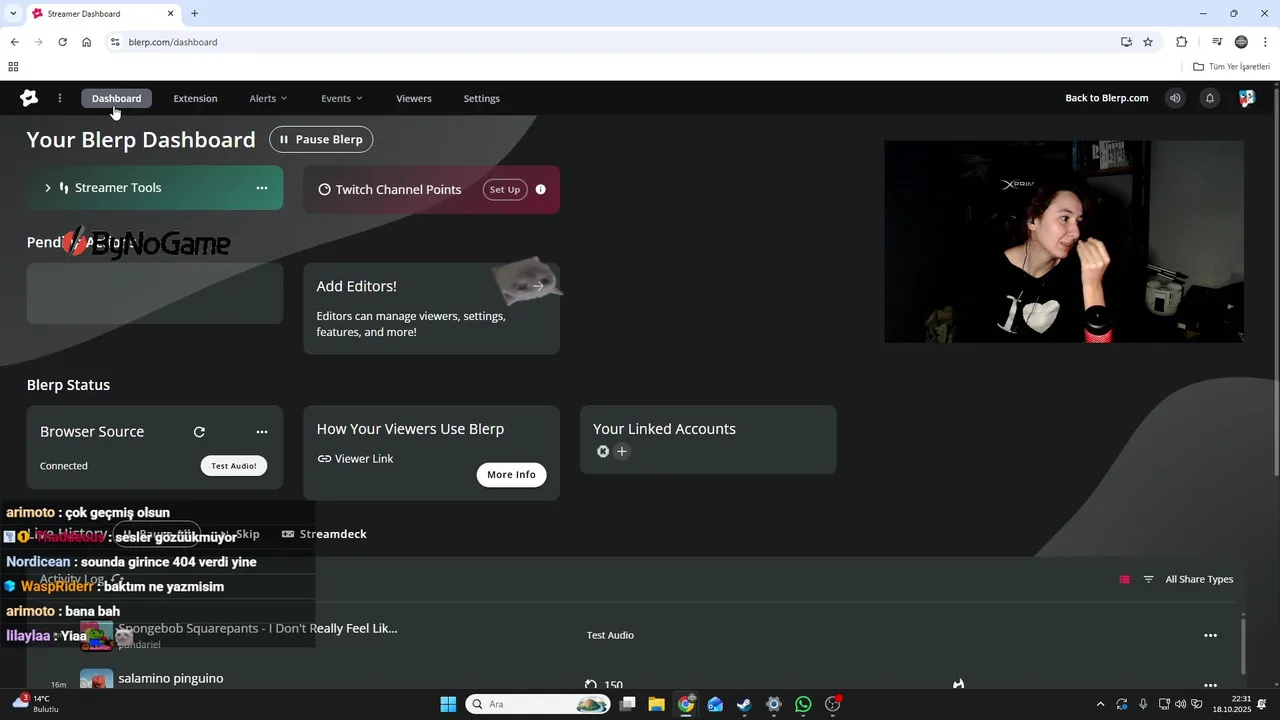Open options for the Test Audio row

click(1210, 635)
